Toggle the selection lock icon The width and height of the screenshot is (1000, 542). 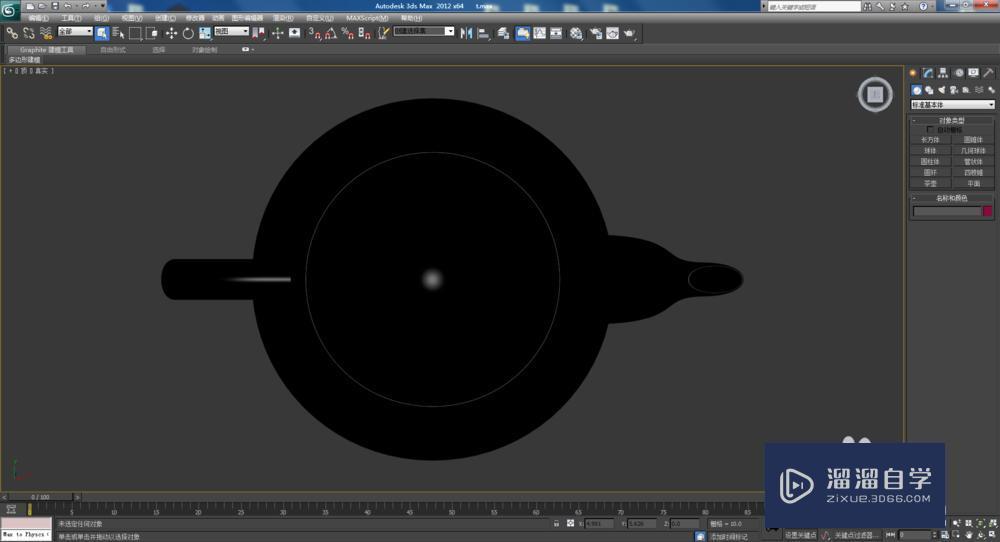click(x=557, y=523)
